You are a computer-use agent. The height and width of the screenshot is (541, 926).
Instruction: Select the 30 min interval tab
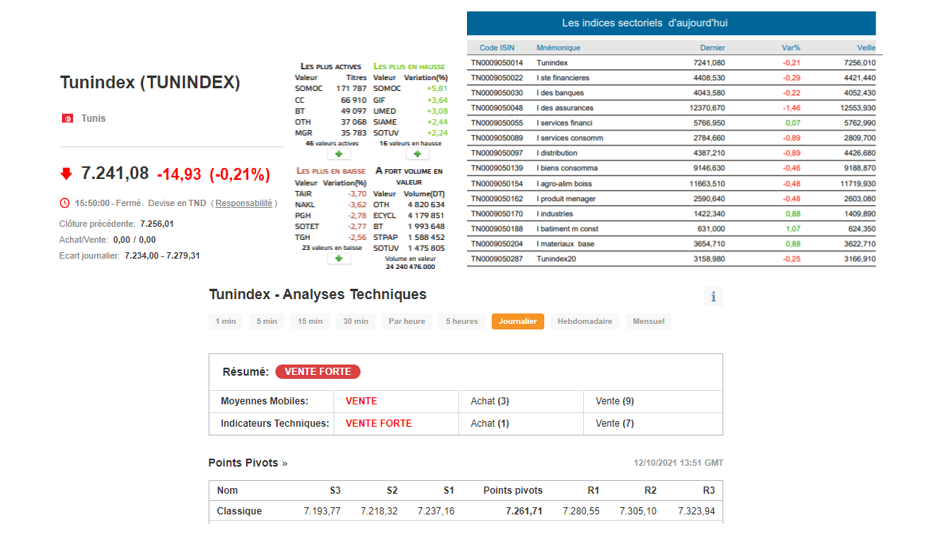(x=355, y=321)
